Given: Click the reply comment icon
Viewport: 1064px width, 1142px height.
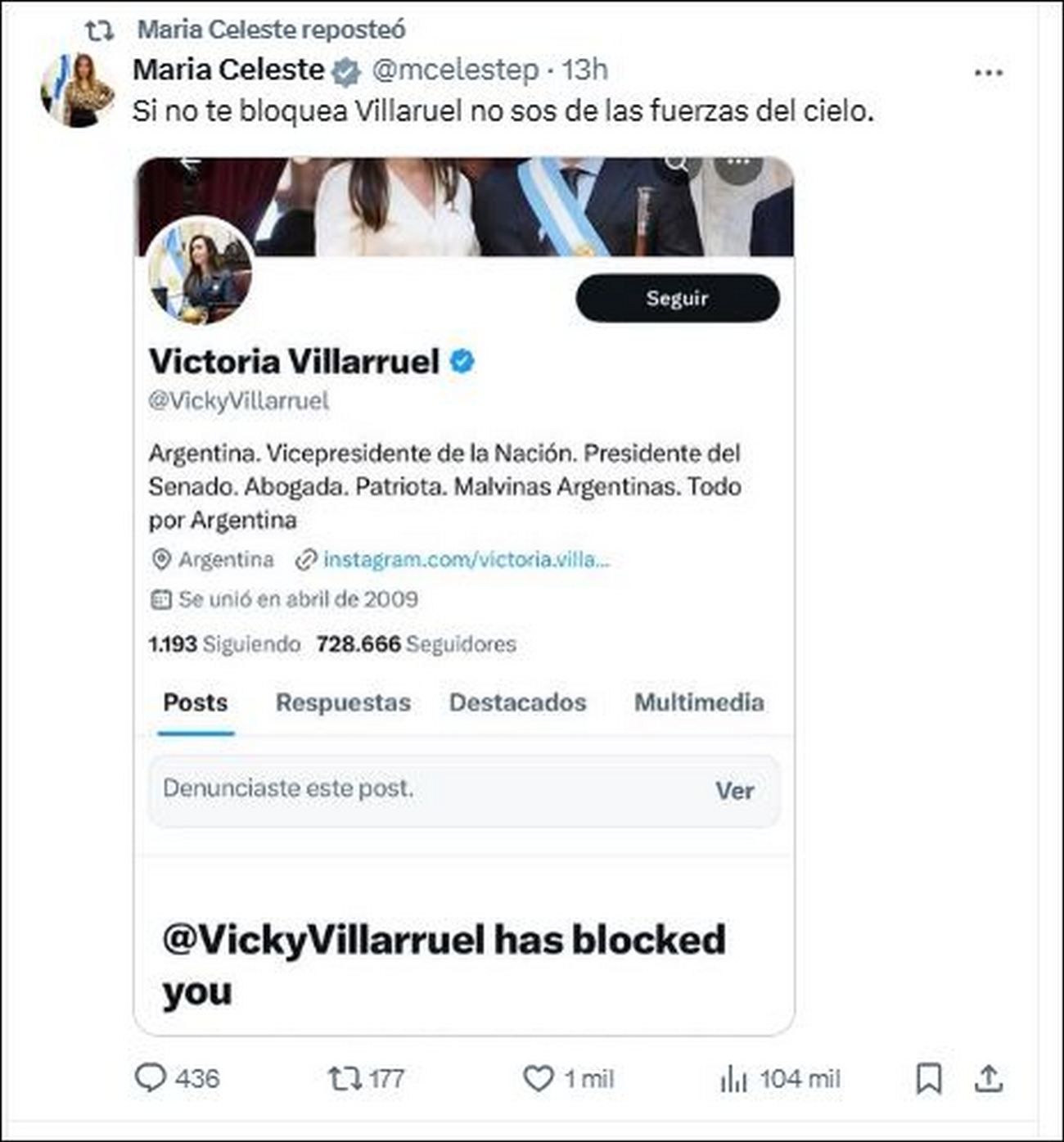Looking at the screenshot, I should point(151,1078).
